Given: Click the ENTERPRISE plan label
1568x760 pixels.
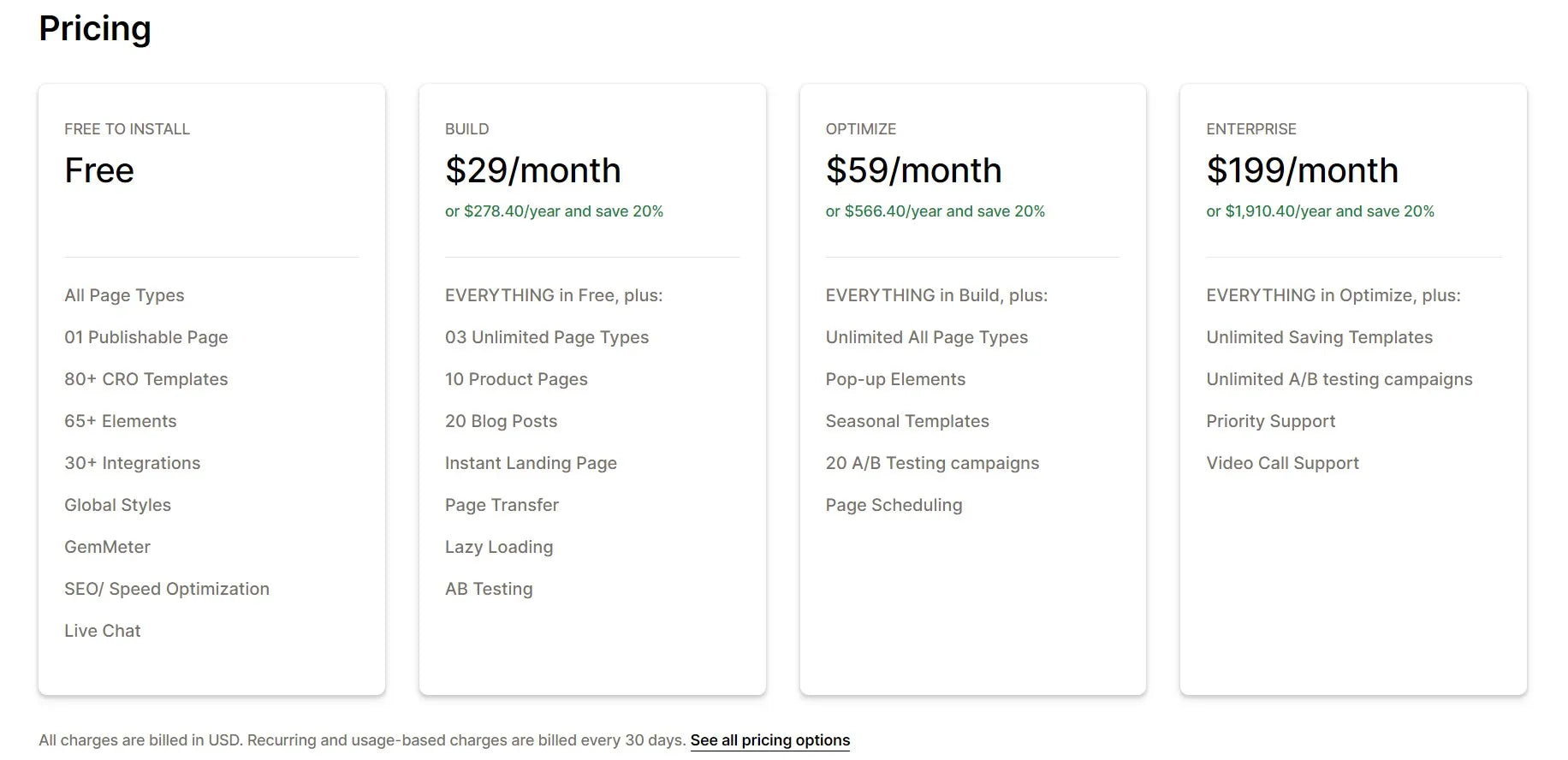Looking at the screenshot, I should pos(1250,129).
